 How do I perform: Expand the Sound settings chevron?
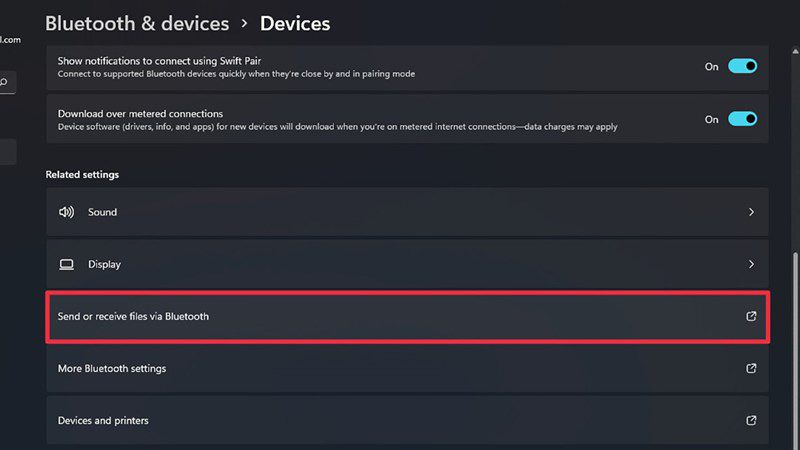751,212
